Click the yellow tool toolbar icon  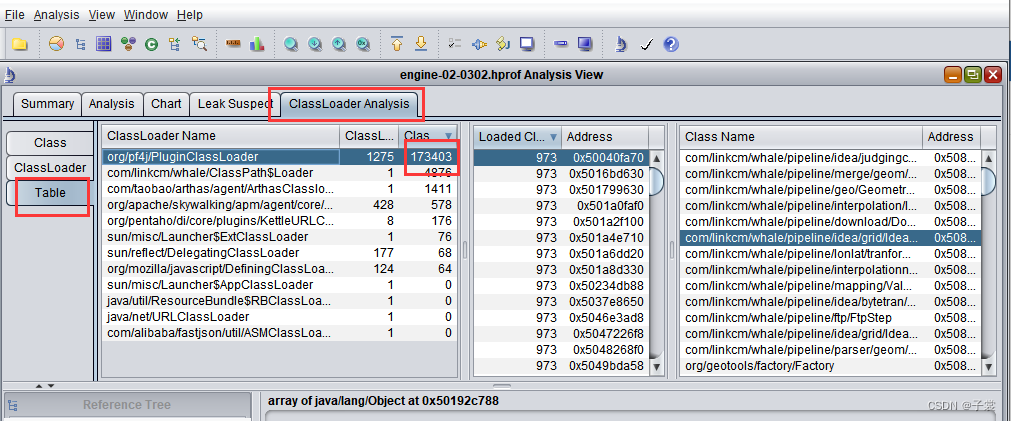(503, 44)
